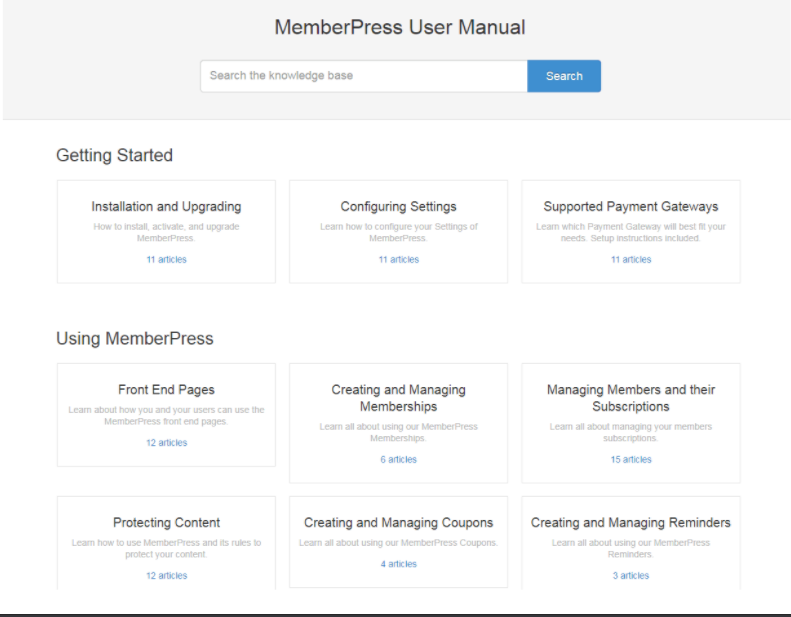Focus the Search the knowledge base field
This screenshot has height=617, width=791.
[364, 76]
